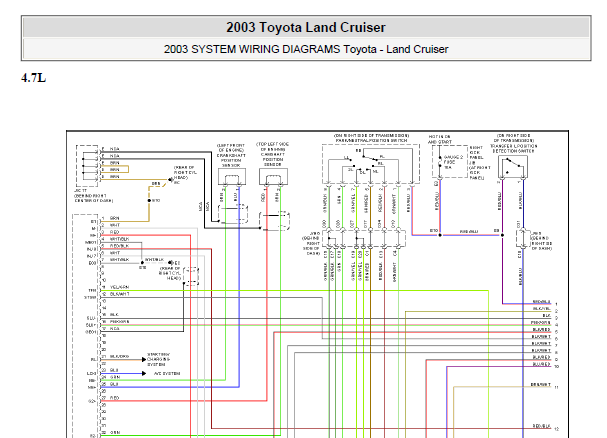Click the 'BLU' wire label at pin 25
The height and width of the screenshot is (438, 607).
114,384
